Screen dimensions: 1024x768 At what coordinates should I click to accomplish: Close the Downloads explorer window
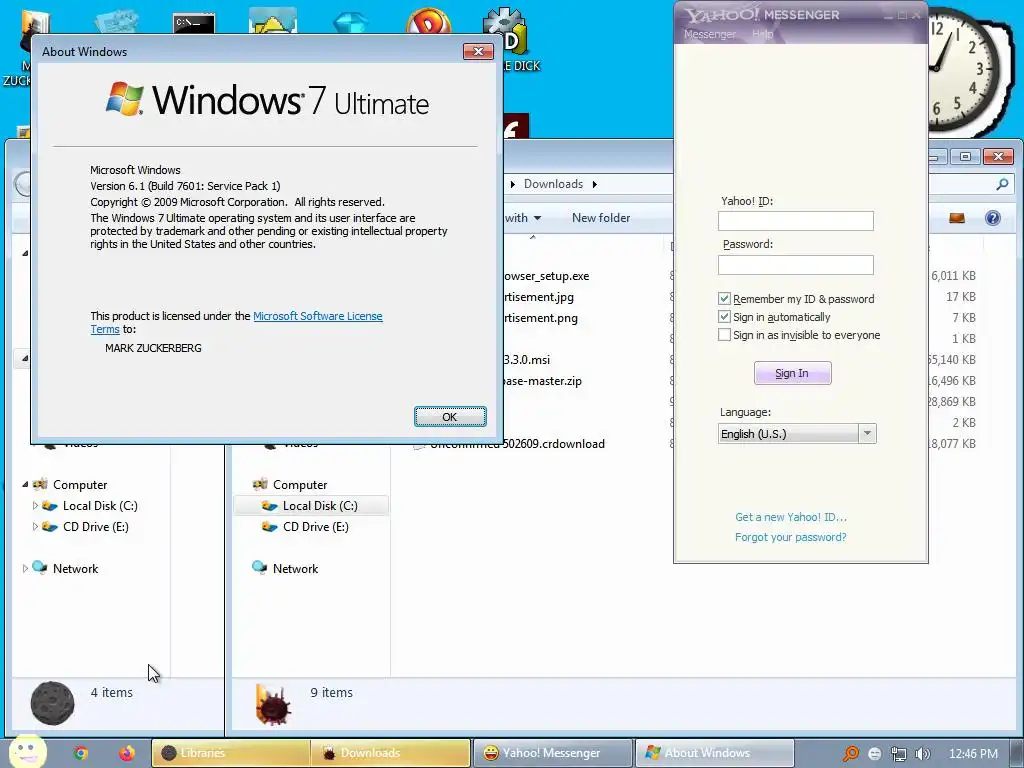tap(998, 157)
